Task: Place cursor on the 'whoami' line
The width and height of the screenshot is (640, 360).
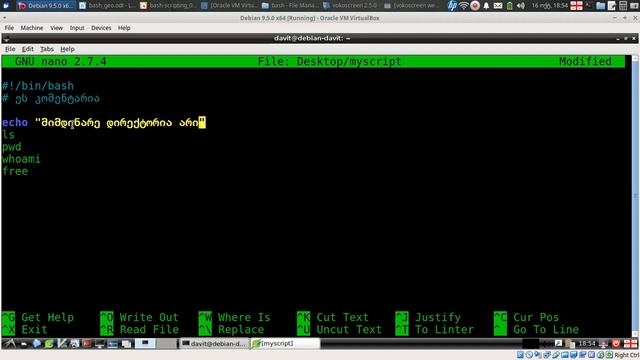Action: coord(21,159)
